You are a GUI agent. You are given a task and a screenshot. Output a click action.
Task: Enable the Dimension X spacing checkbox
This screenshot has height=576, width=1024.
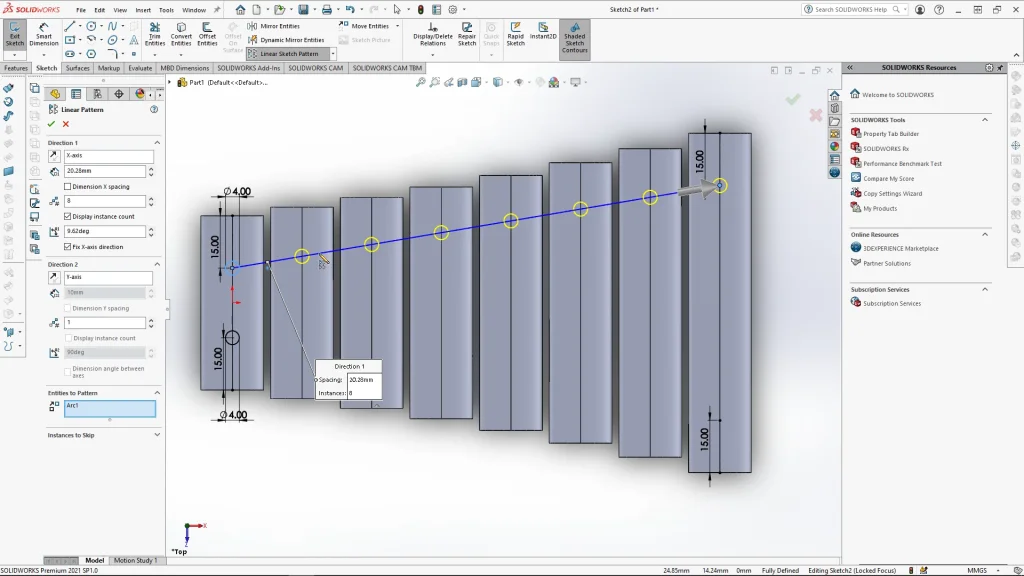pyautogui.click(x=68, y=187)
